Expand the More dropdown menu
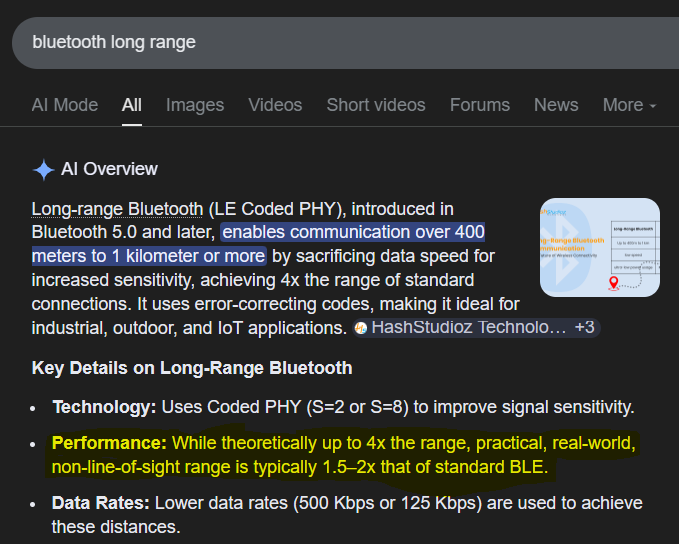Viewport: 679px width, 544px height. 630,105
